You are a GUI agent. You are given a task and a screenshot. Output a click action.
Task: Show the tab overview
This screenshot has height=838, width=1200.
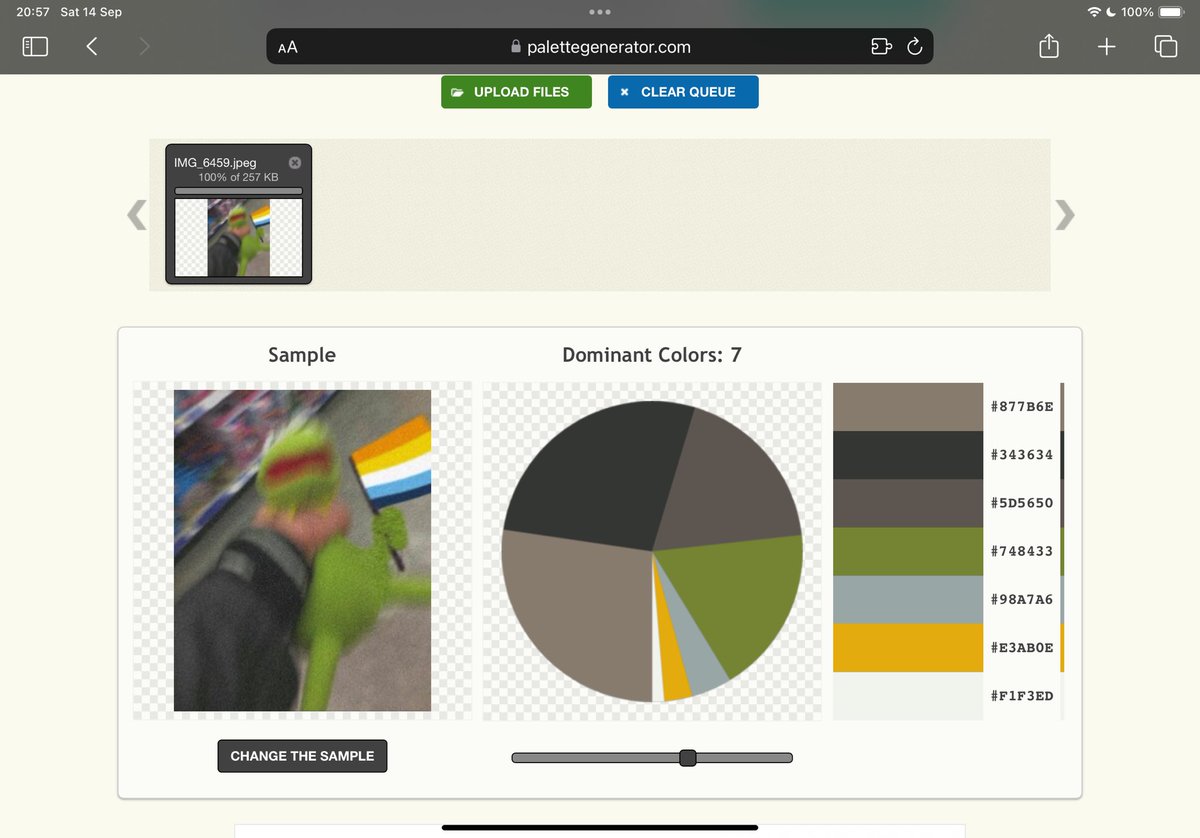[x=1166, y=46]
